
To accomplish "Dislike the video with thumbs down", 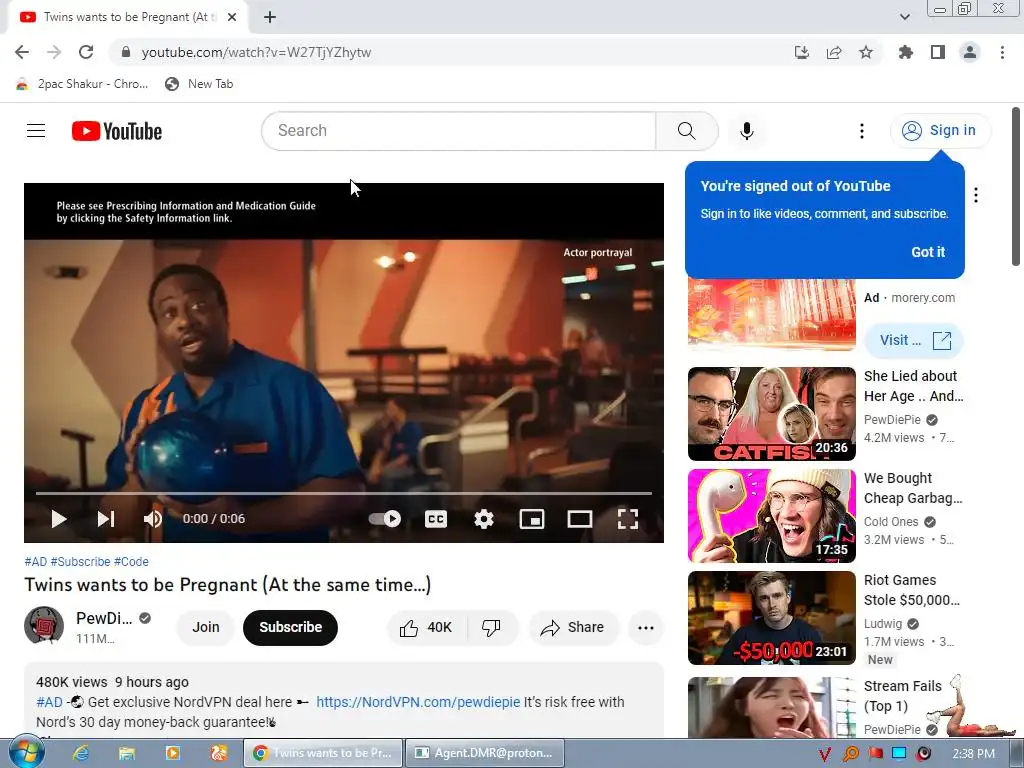I will [x=492, y=628].
